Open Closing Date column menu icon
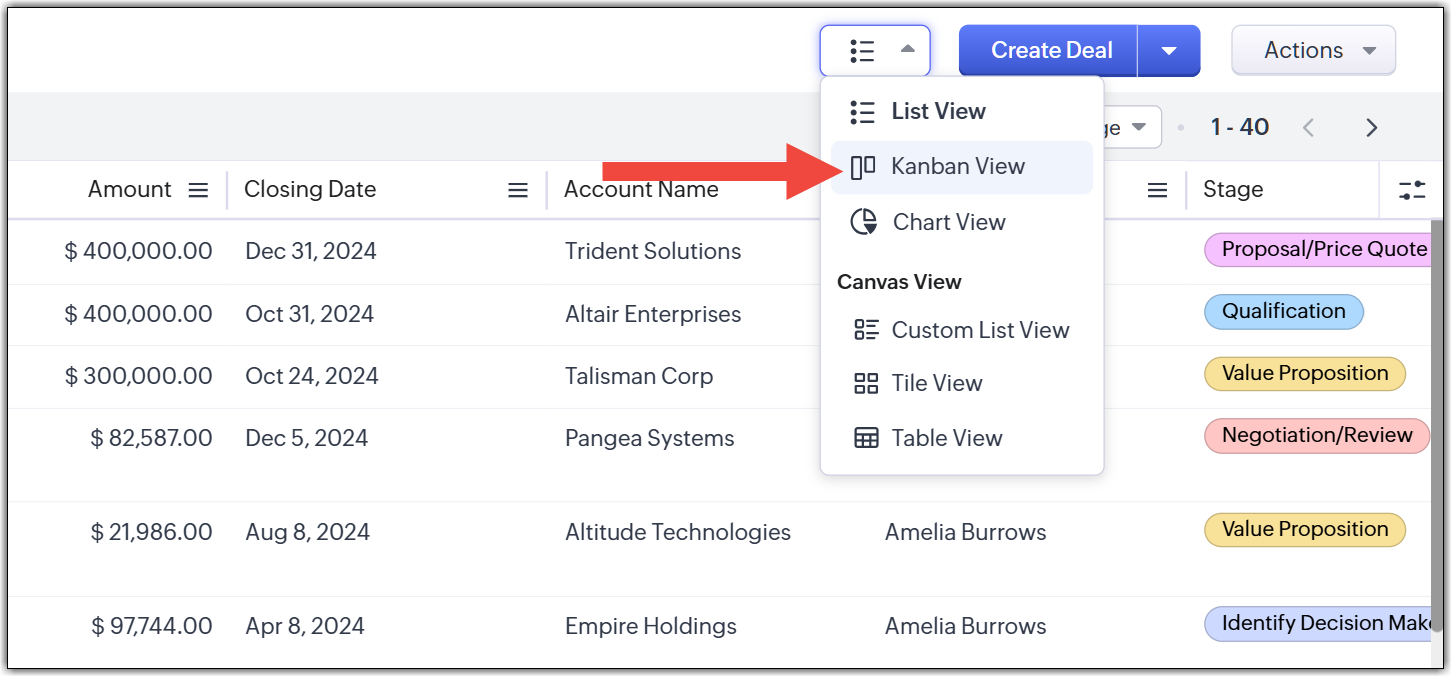This screenshot has height=677, width=1452. tap(518, 190)
